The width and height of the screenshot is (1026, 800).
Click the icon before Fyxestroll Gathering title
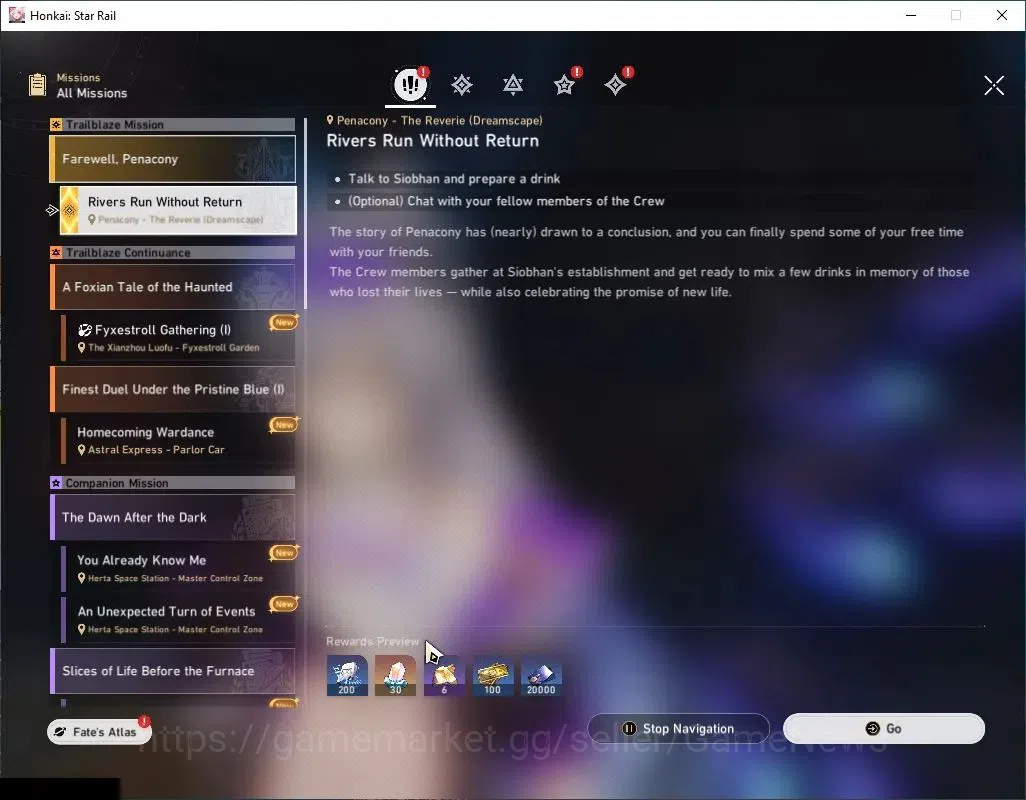click(84, 330)
